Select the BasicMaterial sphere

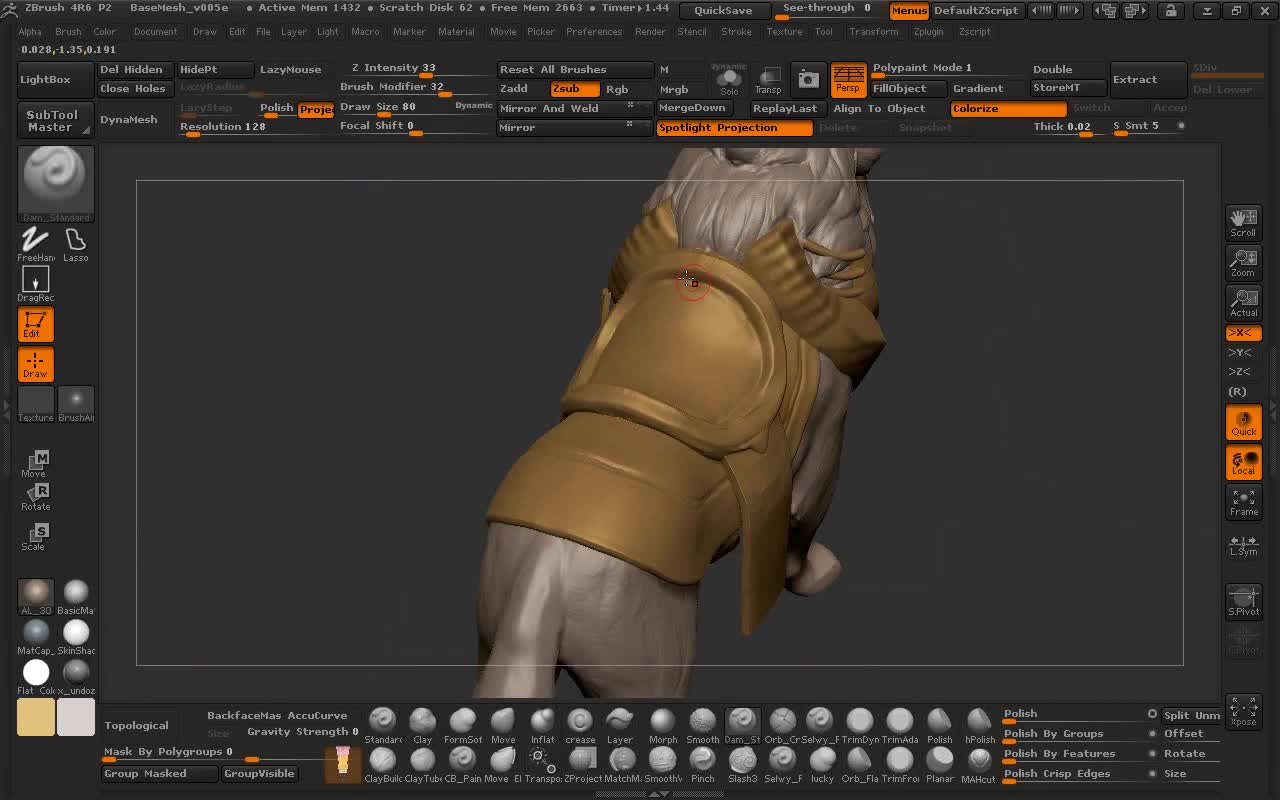click(x=76, y=597)
